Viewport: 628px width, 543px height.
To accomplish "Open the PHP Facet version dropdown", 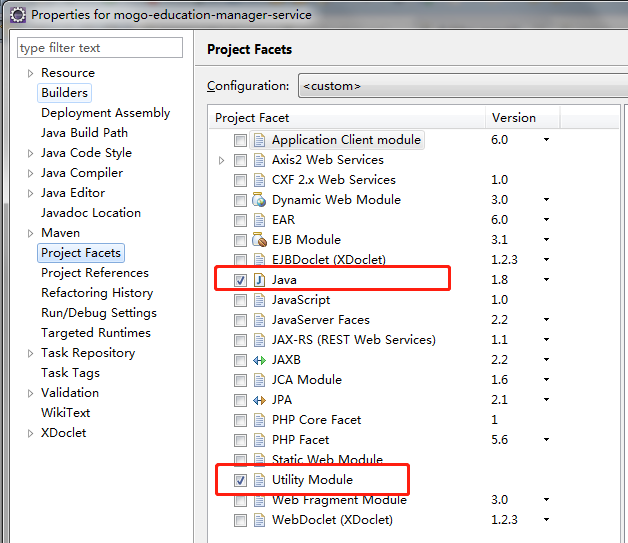I will click(x=546, y=440).
